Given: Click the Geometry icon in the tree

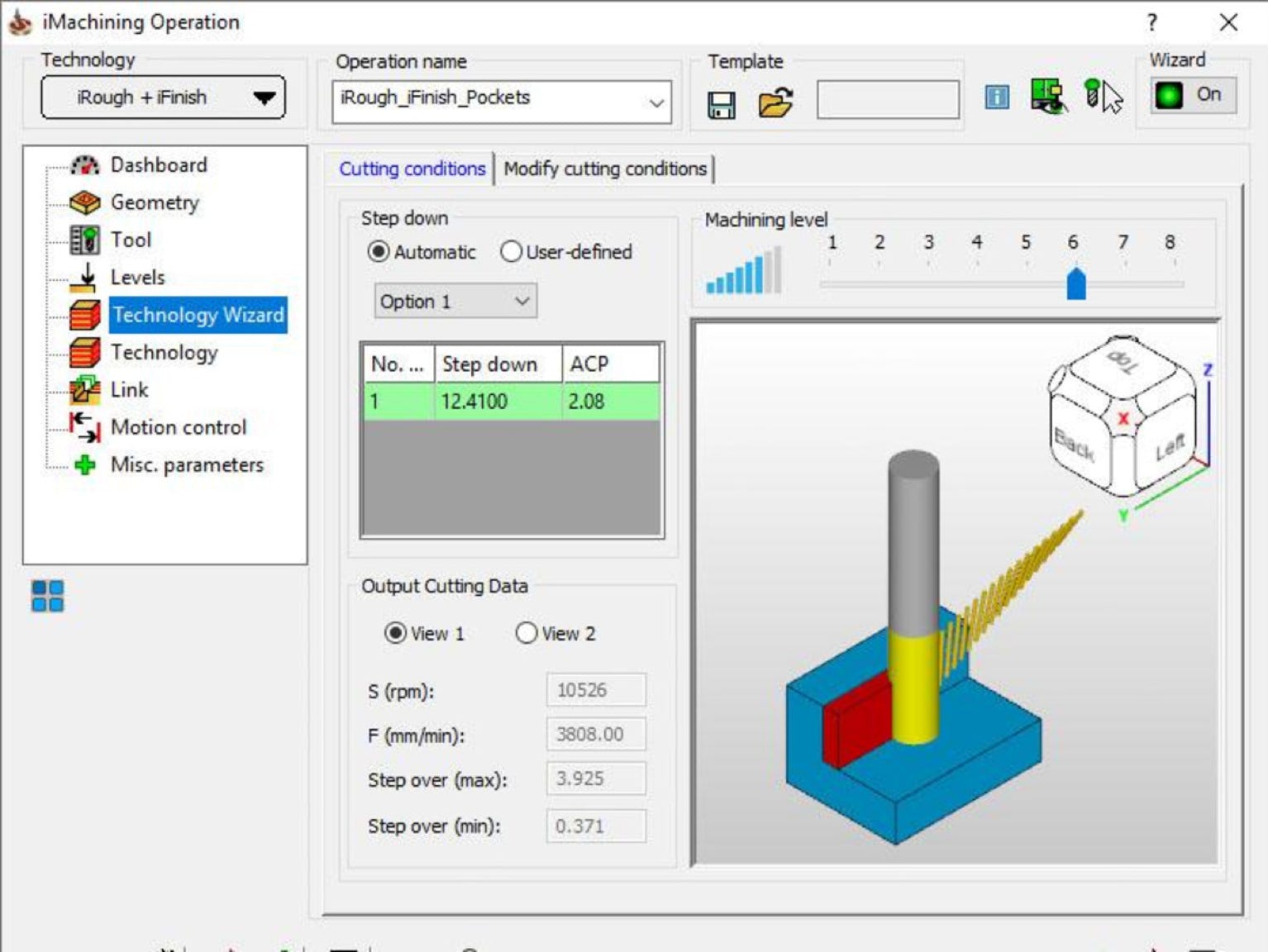Looking at the screenshot, I should [x=84, y=202].
